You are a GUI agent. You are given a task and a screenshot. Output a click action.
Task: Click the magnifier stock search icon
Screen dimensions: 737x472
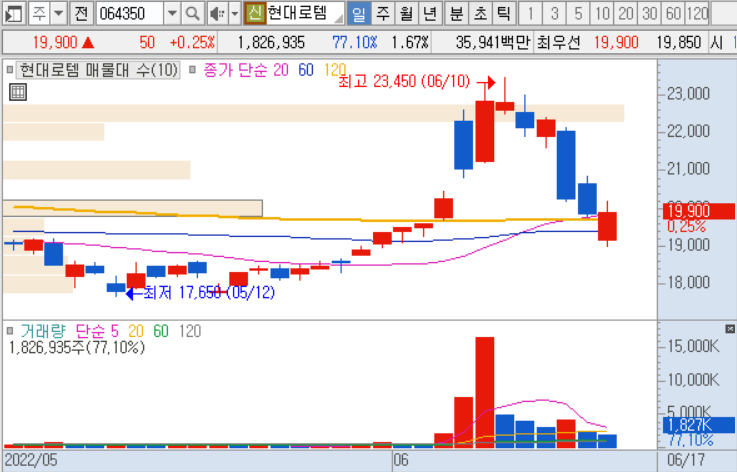pyautogui.click(x=192, y=13)
